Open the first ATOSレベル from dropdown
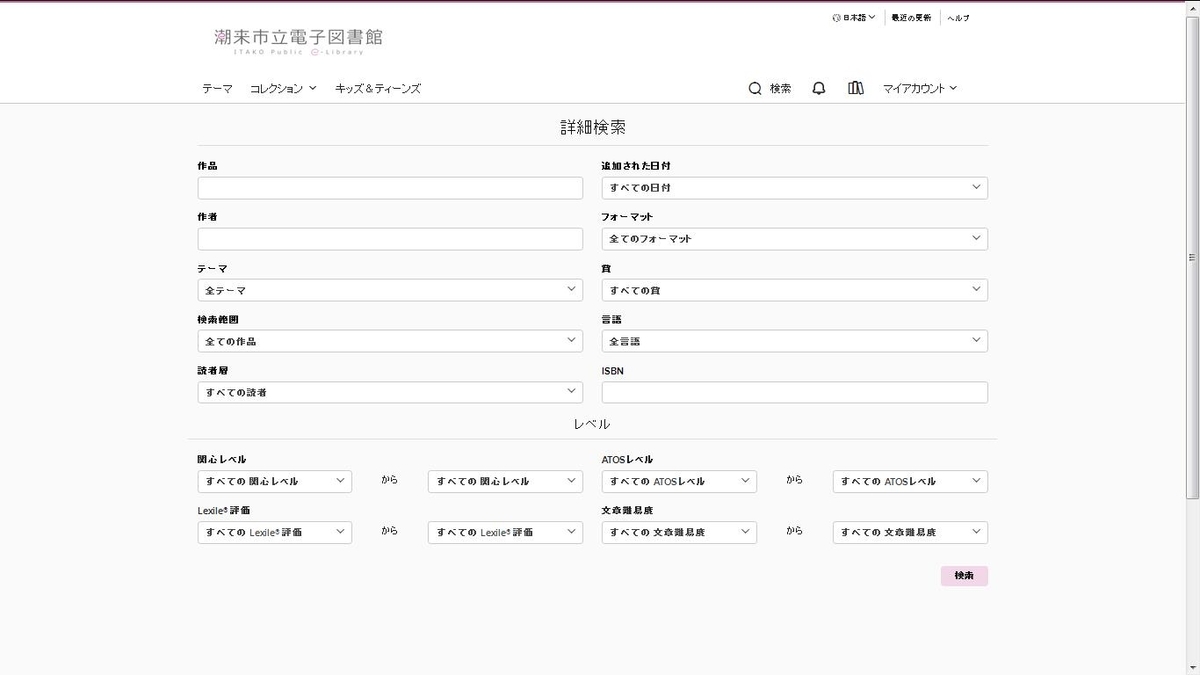 pos(679,481)
